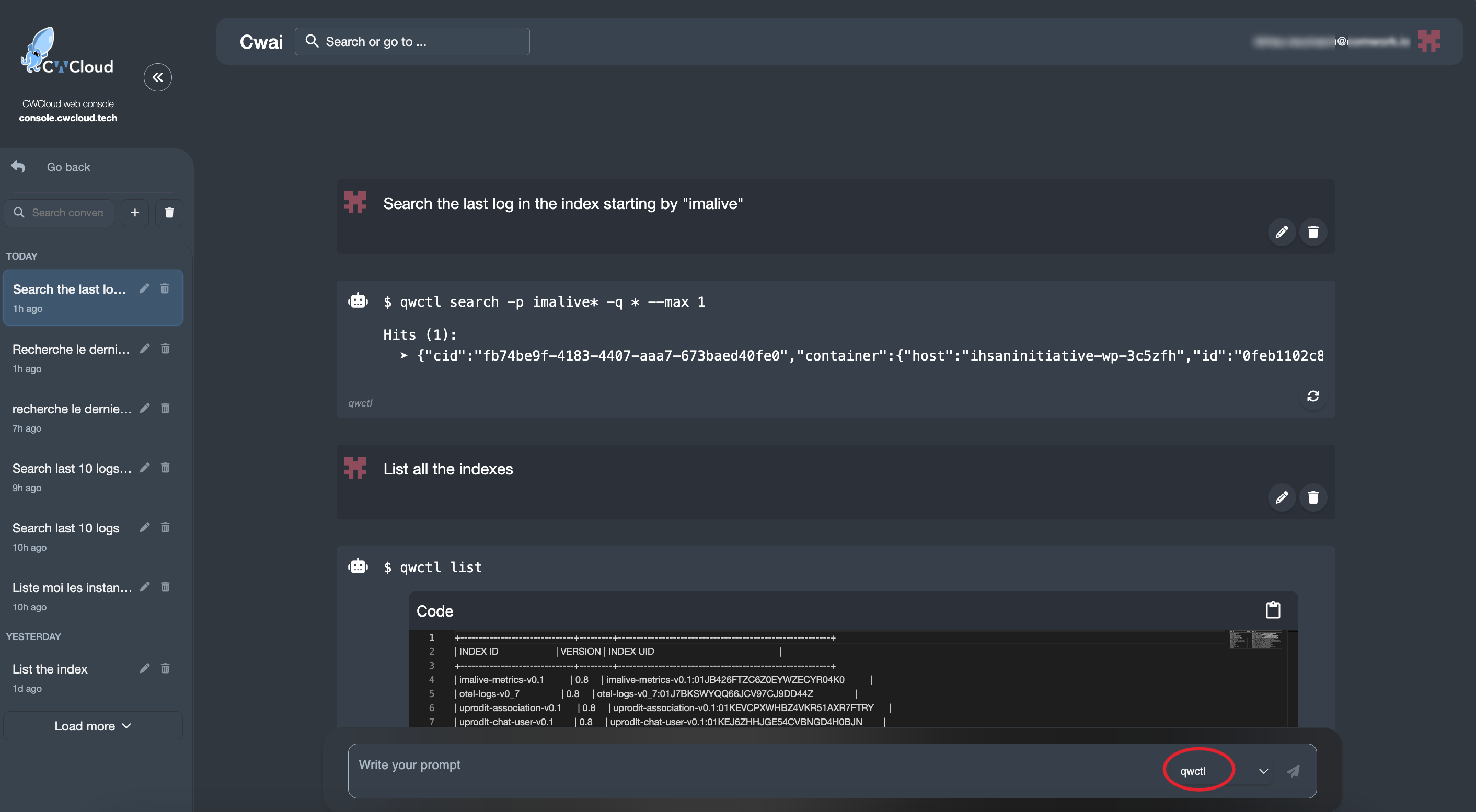This screenshot has width=1476, height=812.
Task: Edit the 'Search the last log' prompt message
Action: (x=1282, y=232)
